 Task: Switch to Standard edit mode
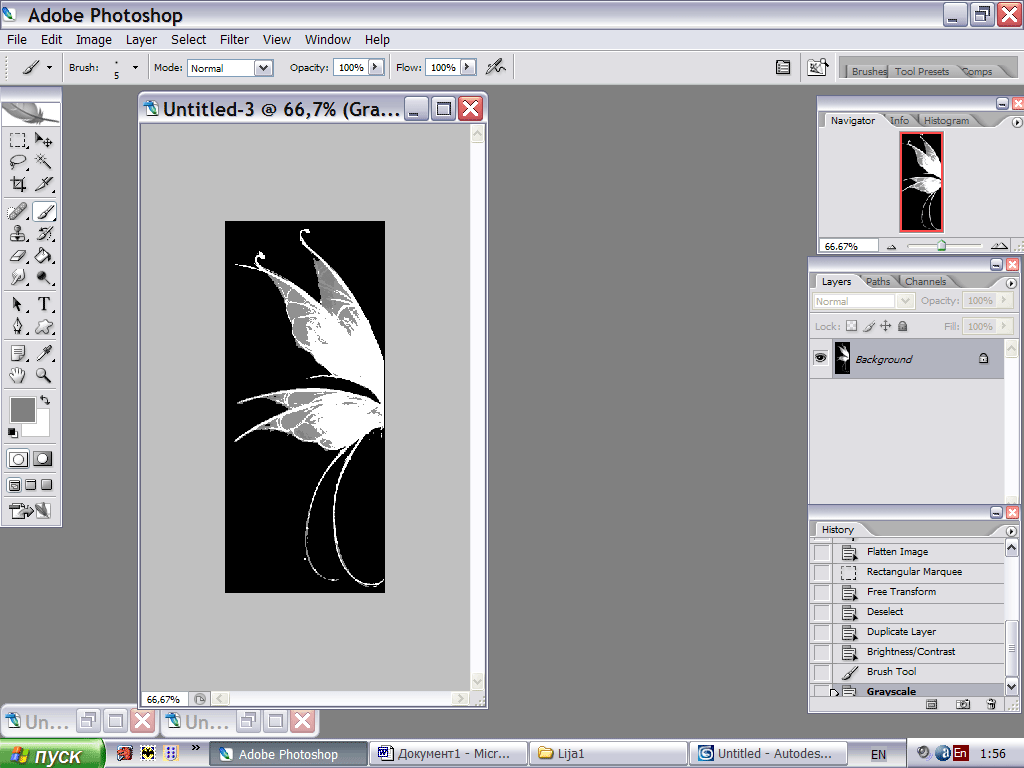click(x=18, y=459)
